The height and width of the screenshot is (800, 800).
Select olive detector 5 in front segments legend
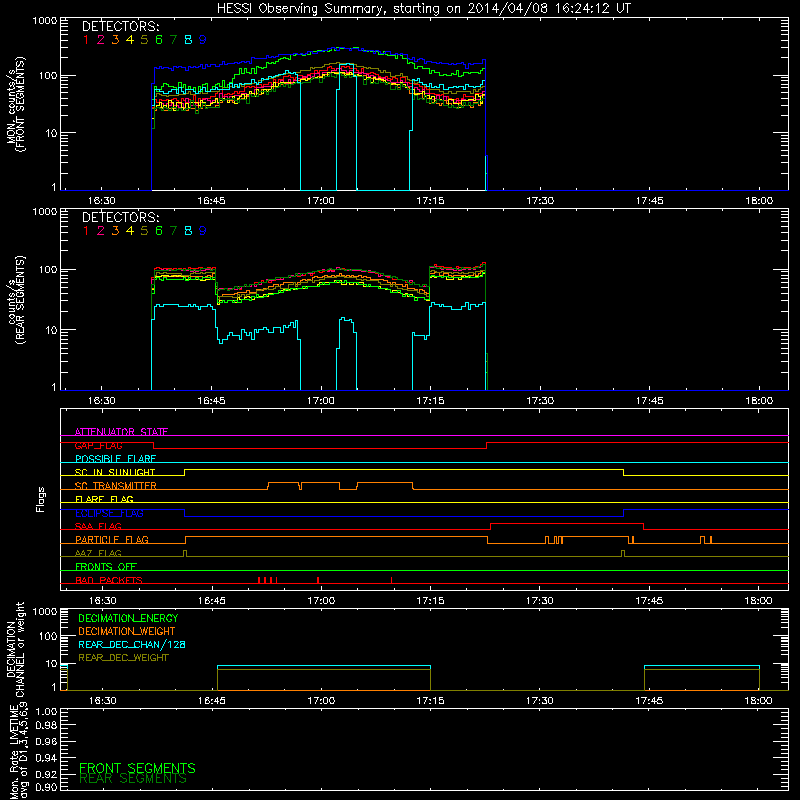point(144,40)
